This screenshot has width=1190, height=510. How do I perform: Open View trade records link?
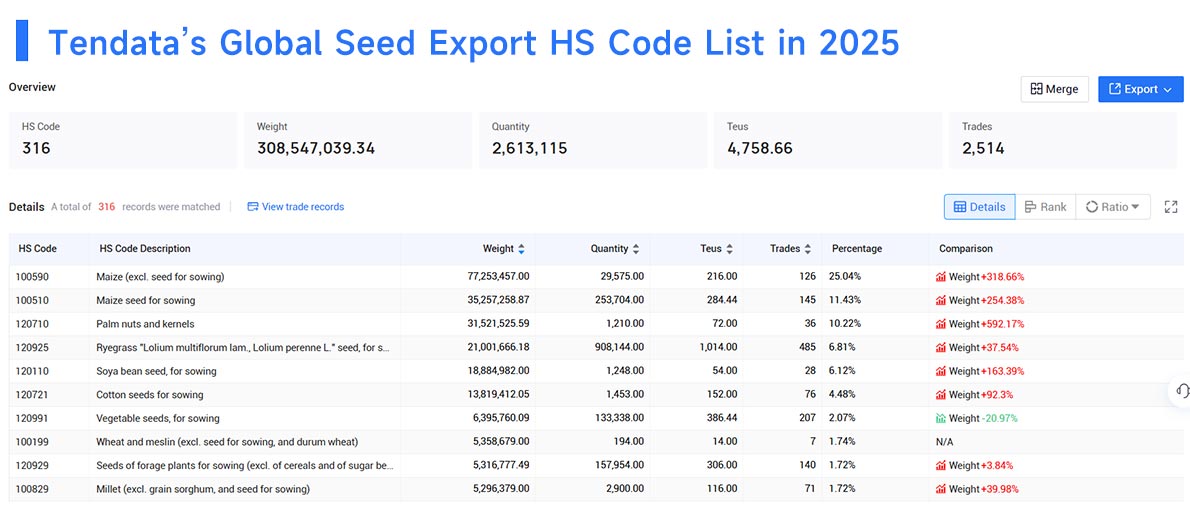tap(303, 206)
